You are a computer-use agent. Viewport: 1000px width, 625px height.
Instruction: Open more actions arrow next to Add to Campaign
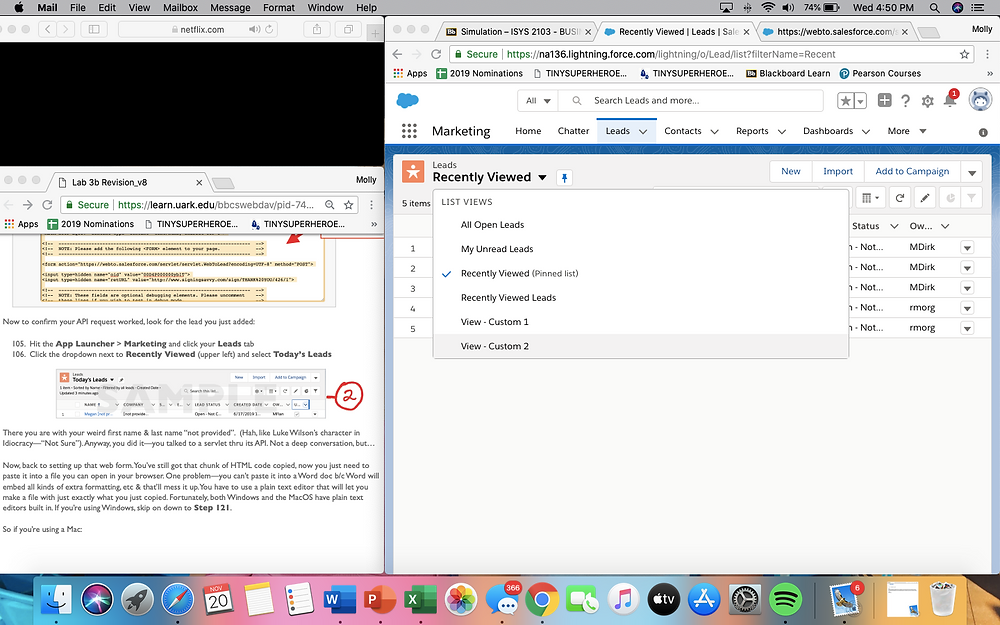click(971, 172)
